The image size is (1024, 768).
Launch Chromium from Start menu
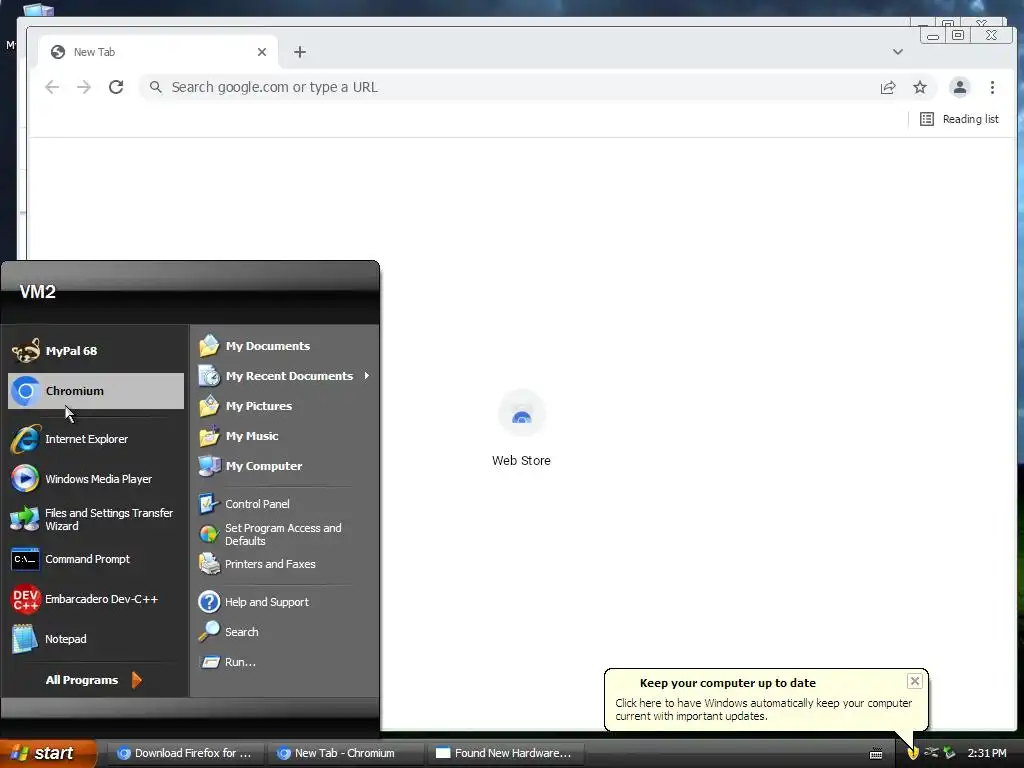[95, 391]
